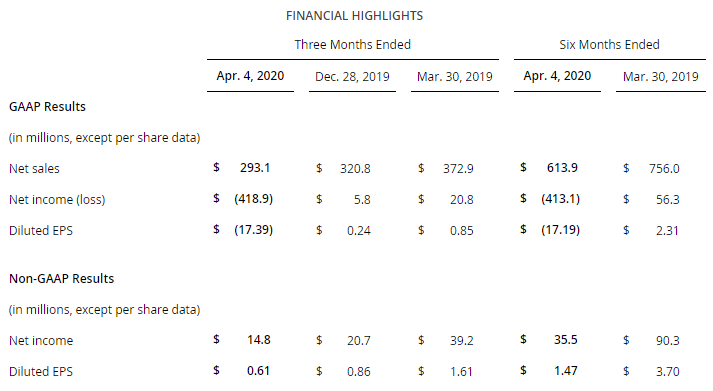
Task: Click diluted EPS value 0.85
Action: coord(462,231)
